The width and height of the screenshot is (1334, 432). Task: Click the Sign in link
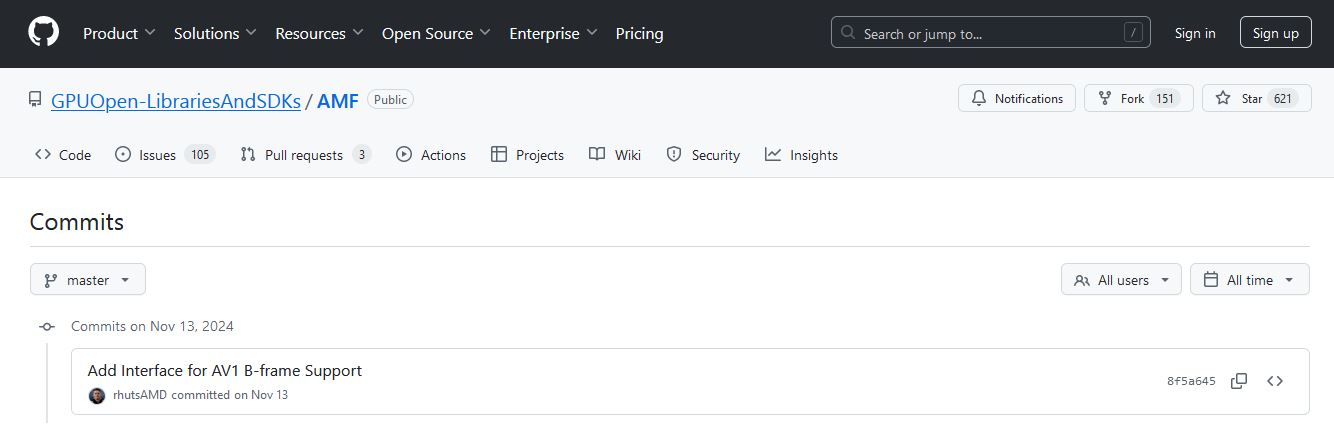(x=1195, y=33)
